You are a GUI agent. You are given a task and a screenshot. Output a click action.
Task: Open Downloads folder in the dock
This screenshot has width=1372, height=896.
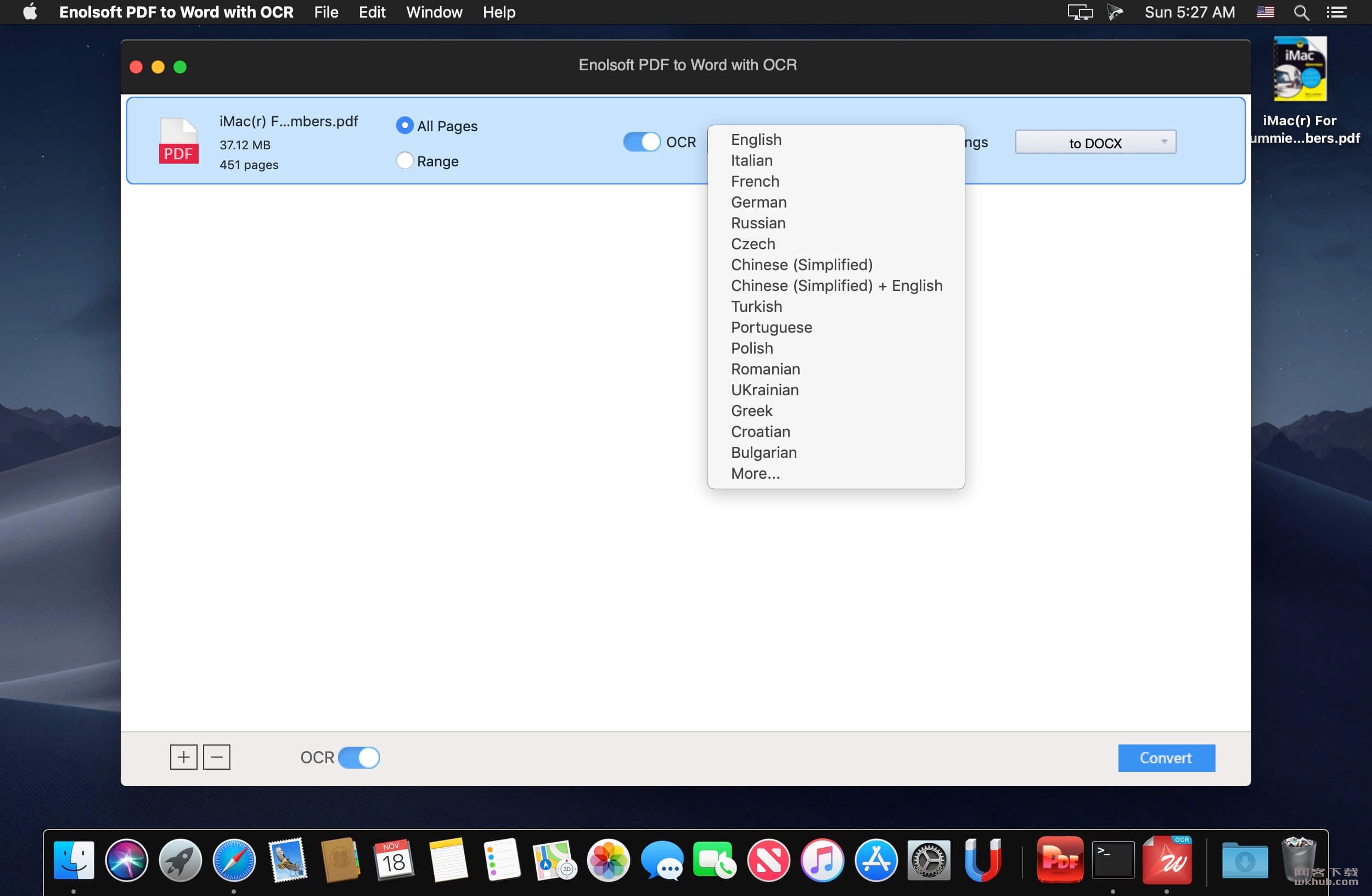pos(1245,860)
